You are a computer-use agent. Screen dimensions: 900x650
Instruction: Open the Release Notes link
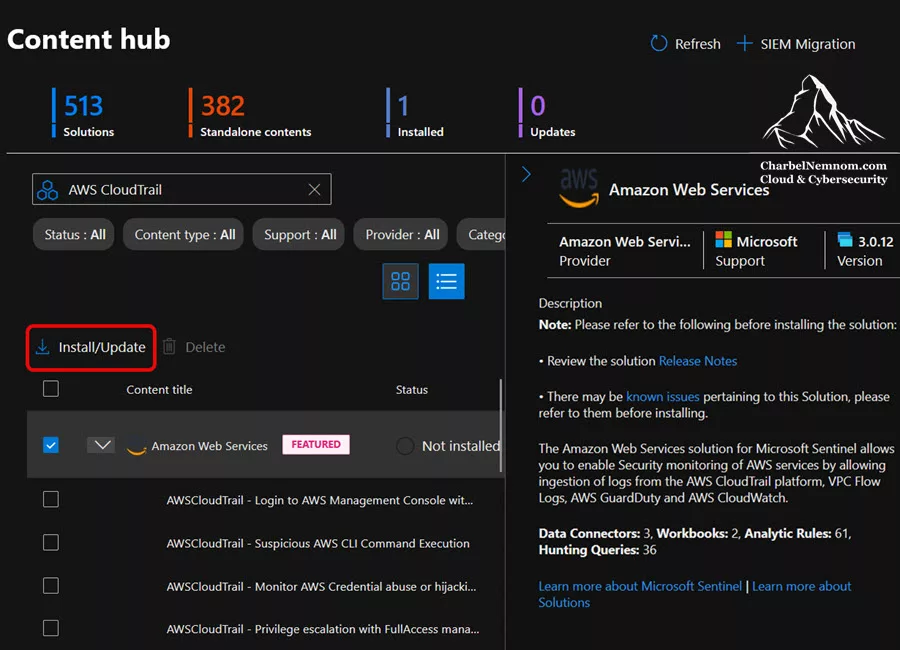(x=697, y=361)
